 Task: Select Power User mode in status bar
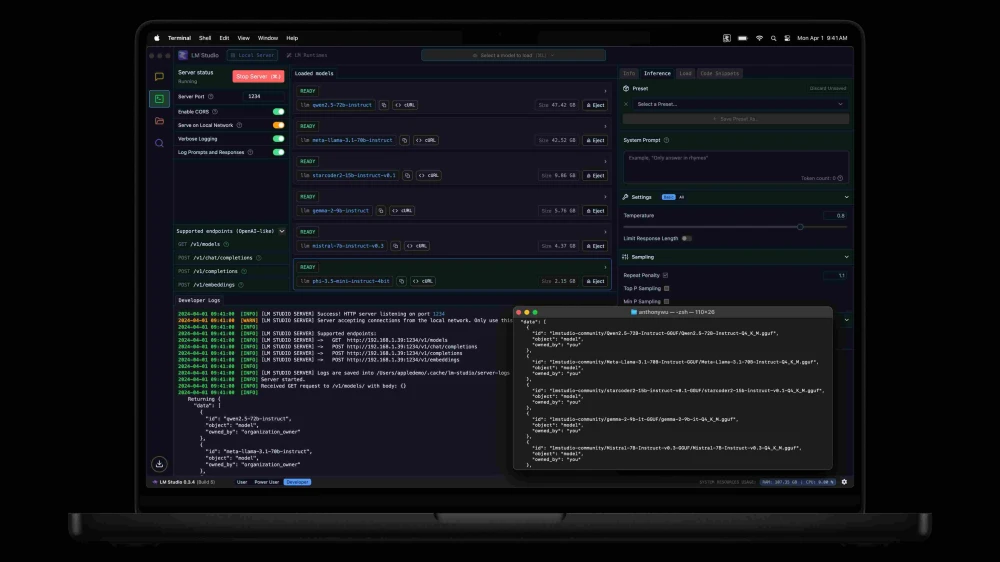pos(267,482)
